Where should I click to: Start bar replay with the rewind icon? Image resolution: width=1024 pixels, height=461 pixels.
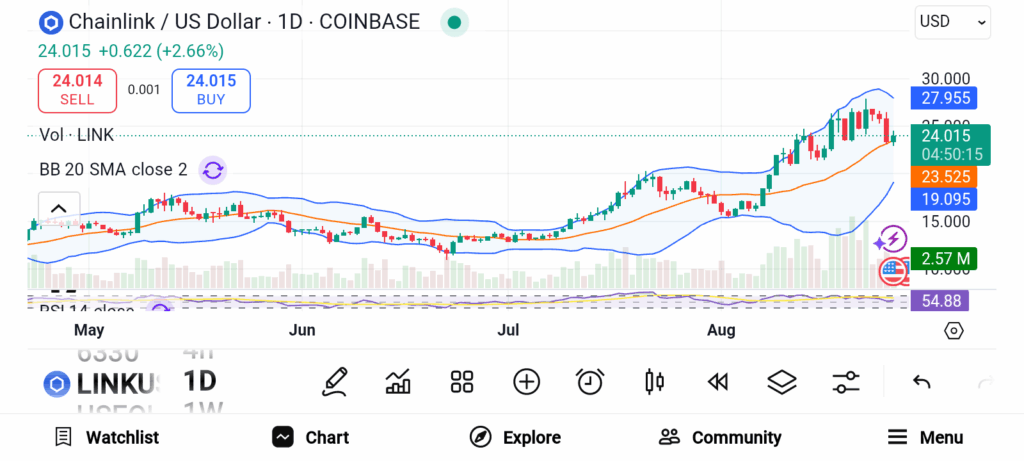click(717, 381)
